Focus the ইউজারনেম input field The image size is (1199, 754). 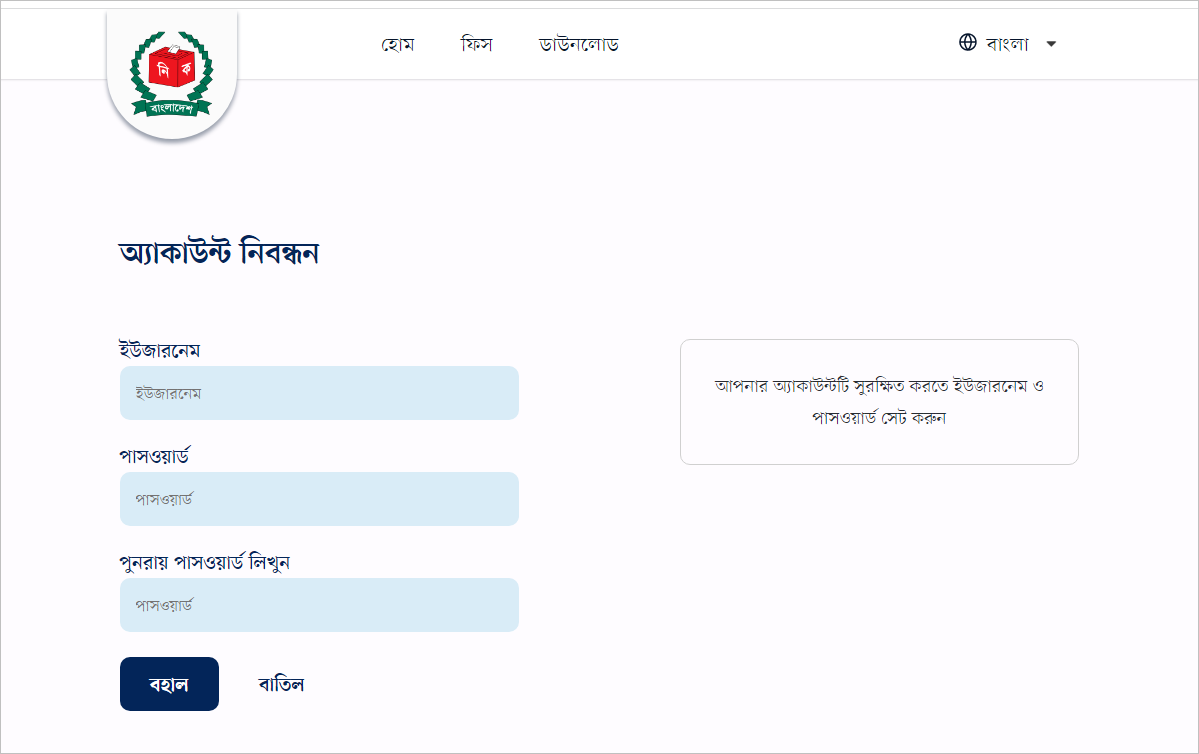pyautogui.click(x=320, y=393)
